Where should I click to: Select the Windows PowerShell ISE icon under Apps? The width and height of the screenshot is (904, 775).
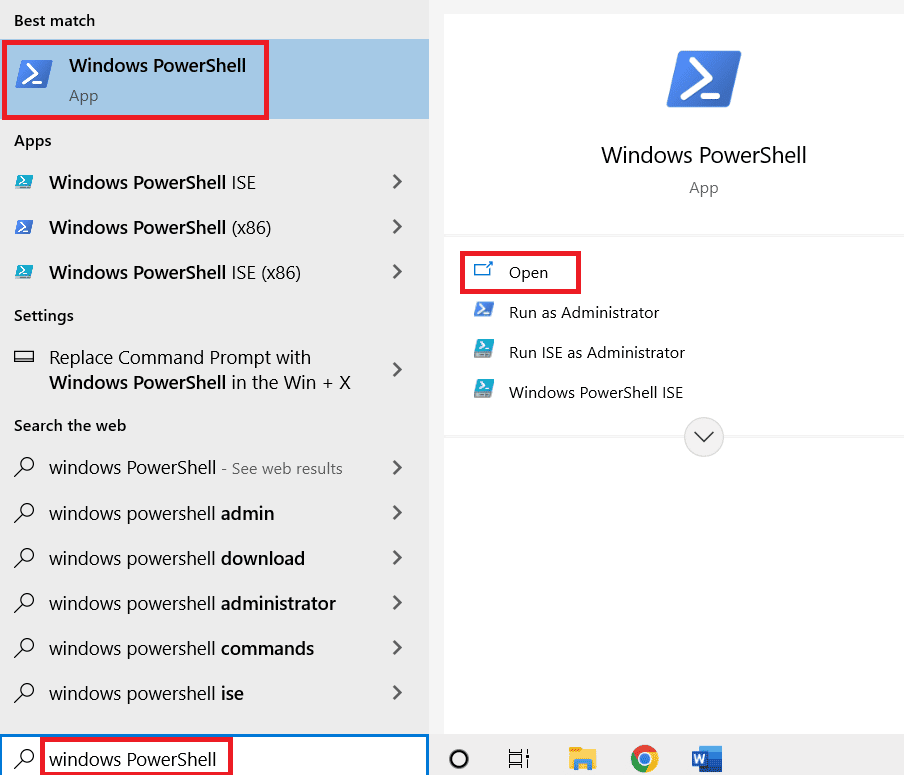pyautogui.click(x=26, y=182)
